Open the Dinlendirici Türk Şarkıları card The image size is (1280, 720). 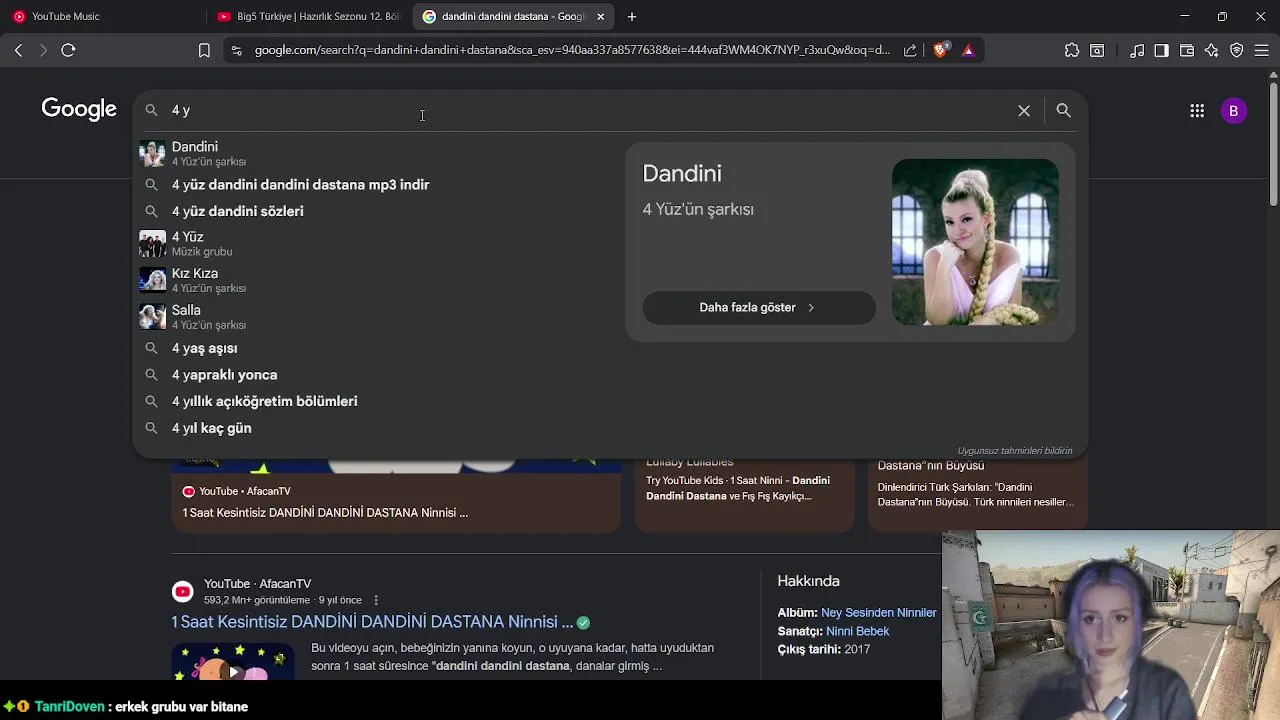(977, 494)
